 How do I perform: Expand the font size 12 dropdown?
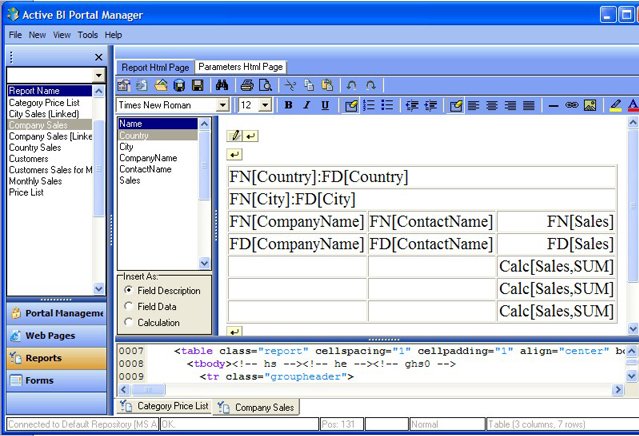click(x=265, y=105)
